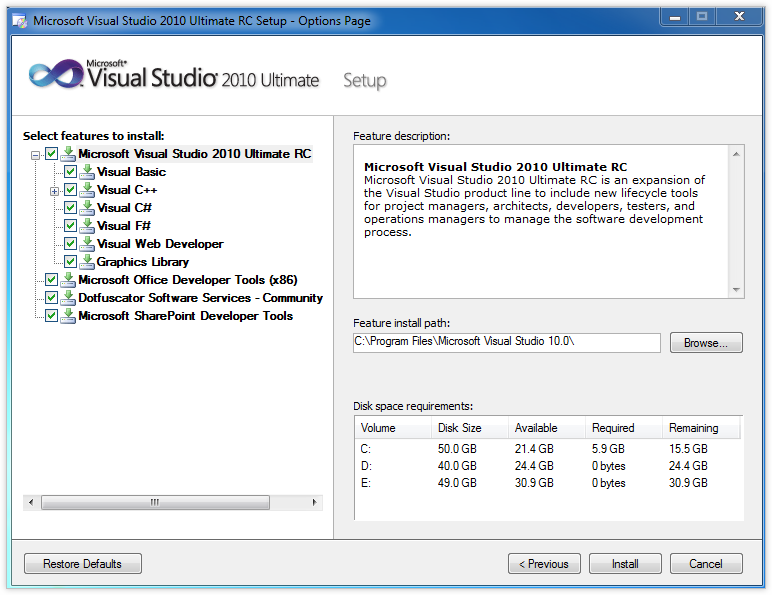Select the Visual C# tree item
The width and height of the screenshot is (772, 595).
[x=124, y=208]
